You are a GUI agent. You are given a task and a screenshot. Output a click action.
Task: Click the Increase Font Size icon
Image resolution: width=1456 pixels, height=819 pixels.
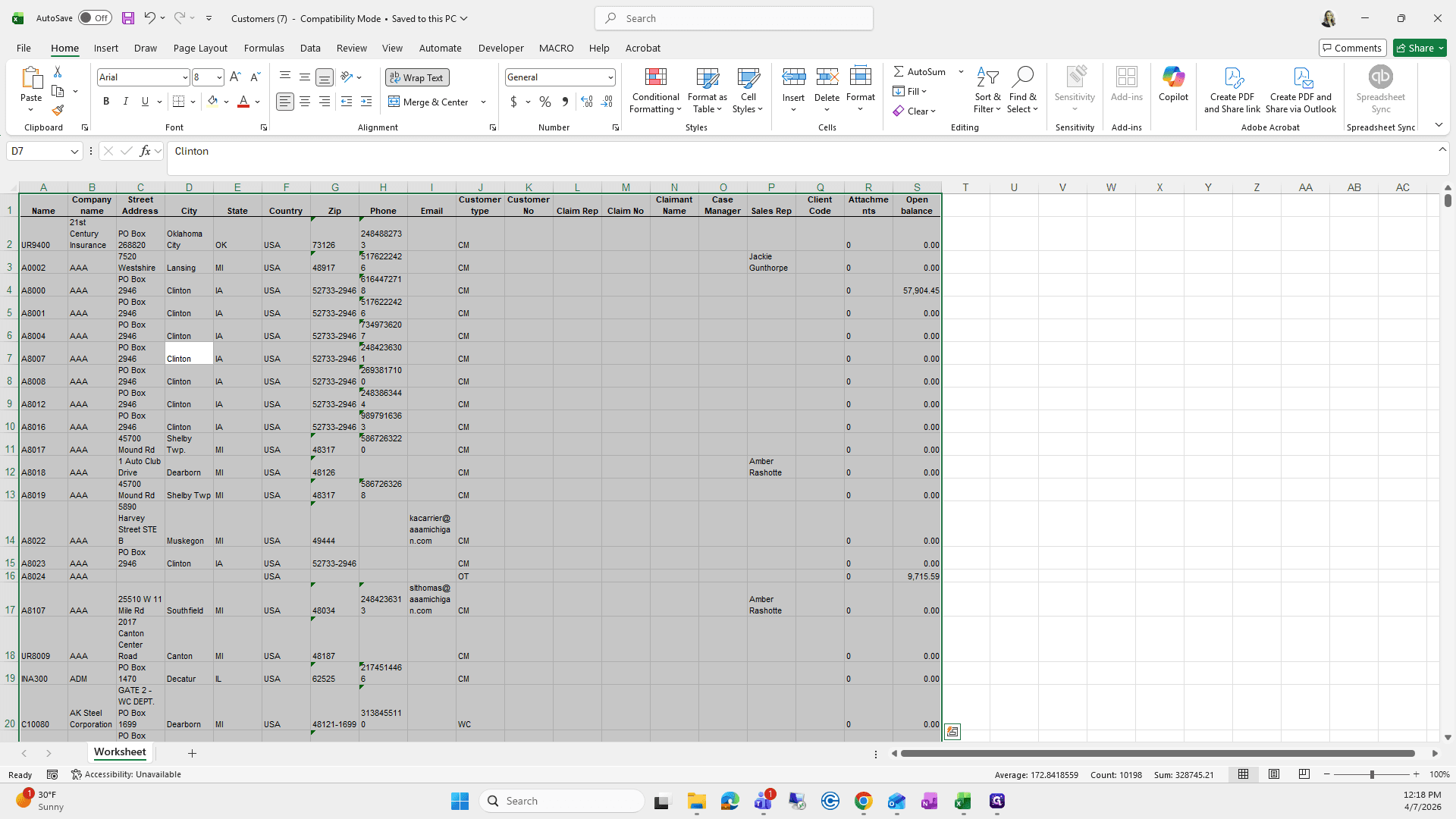(x=235, y=77)
